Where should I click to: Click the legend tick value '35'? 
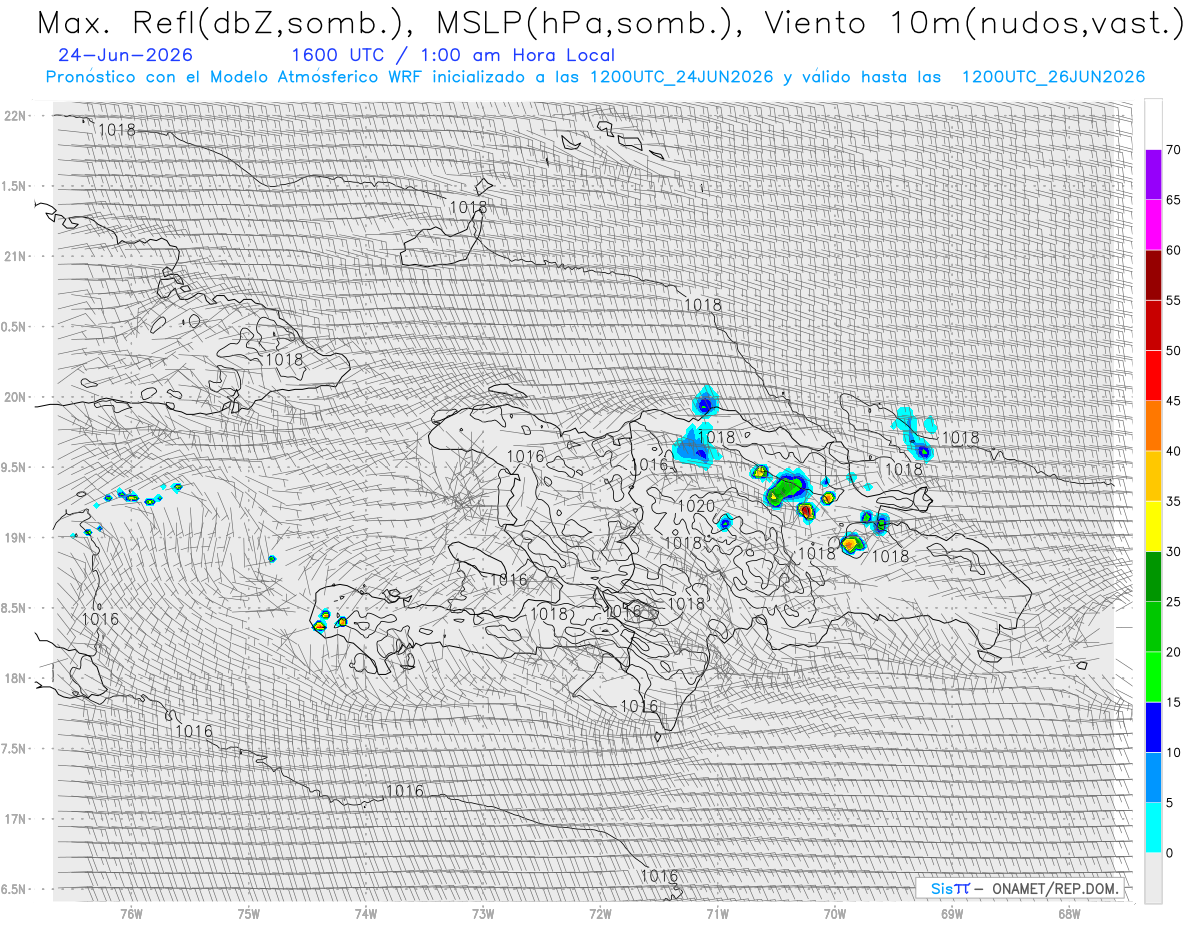click(1174, 502)
